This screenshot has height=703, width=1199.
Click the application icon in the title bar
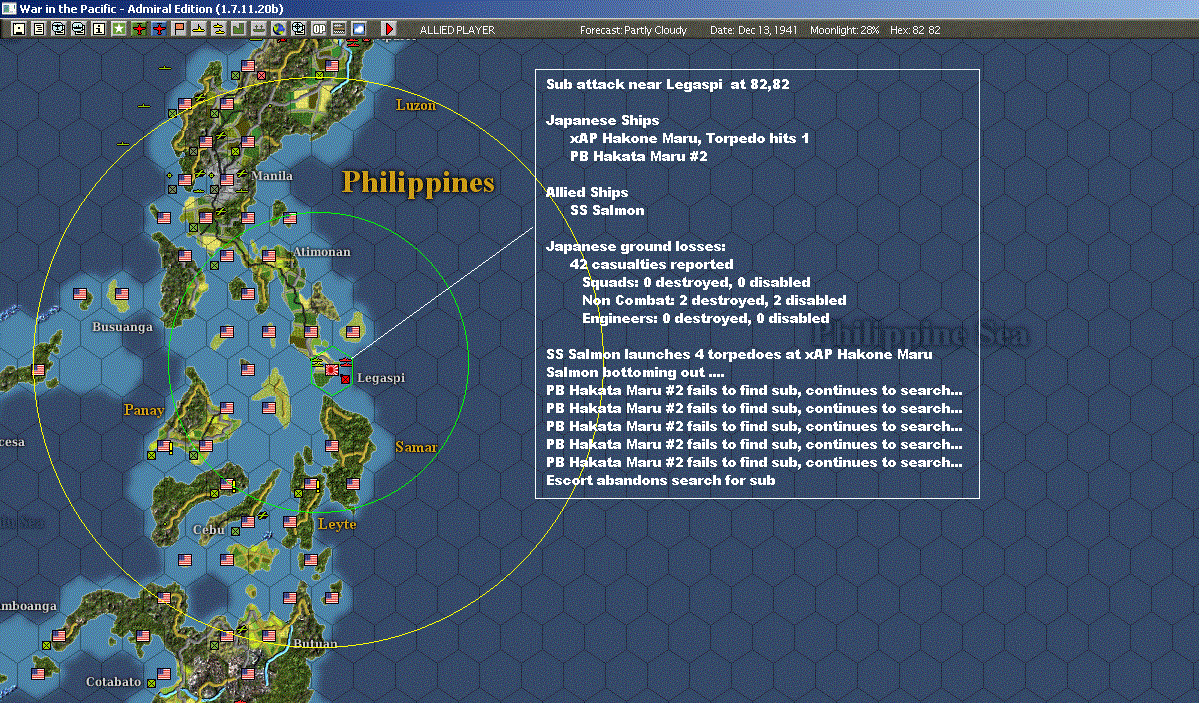point(8,8)
